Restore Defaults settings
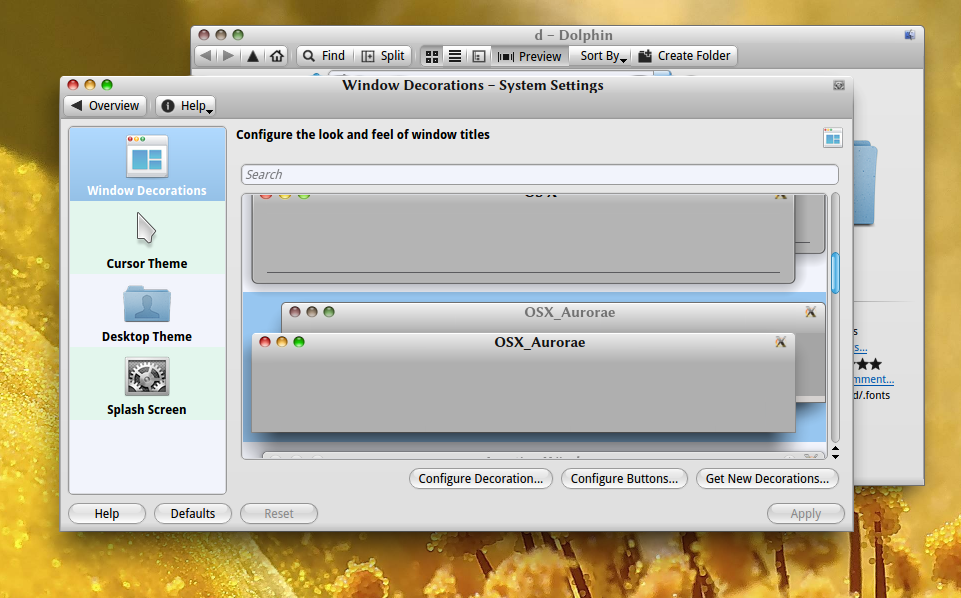Viewport: 961px width, 598px height. point(192,513)
